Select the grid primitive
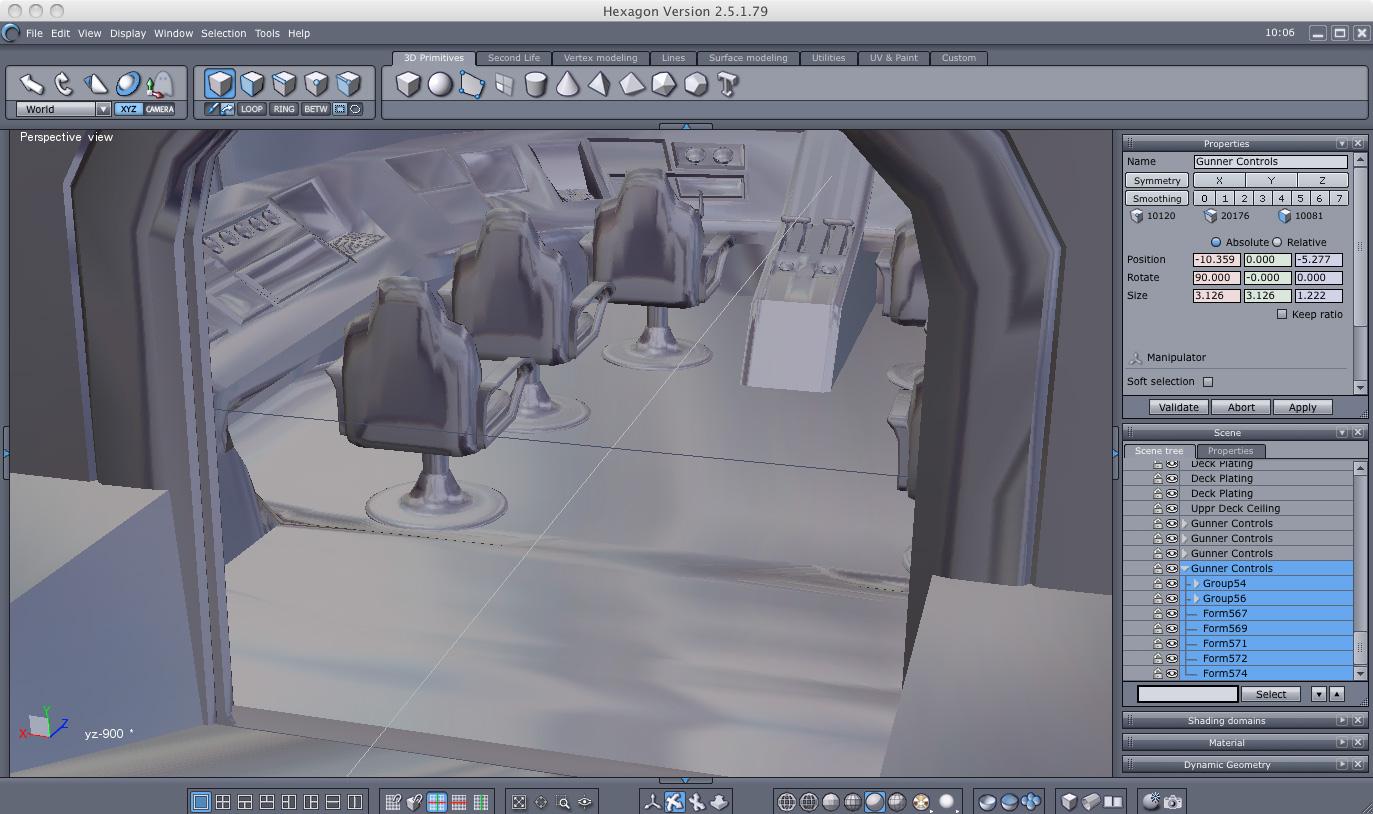1373x814 pixels. click(504, 85)
